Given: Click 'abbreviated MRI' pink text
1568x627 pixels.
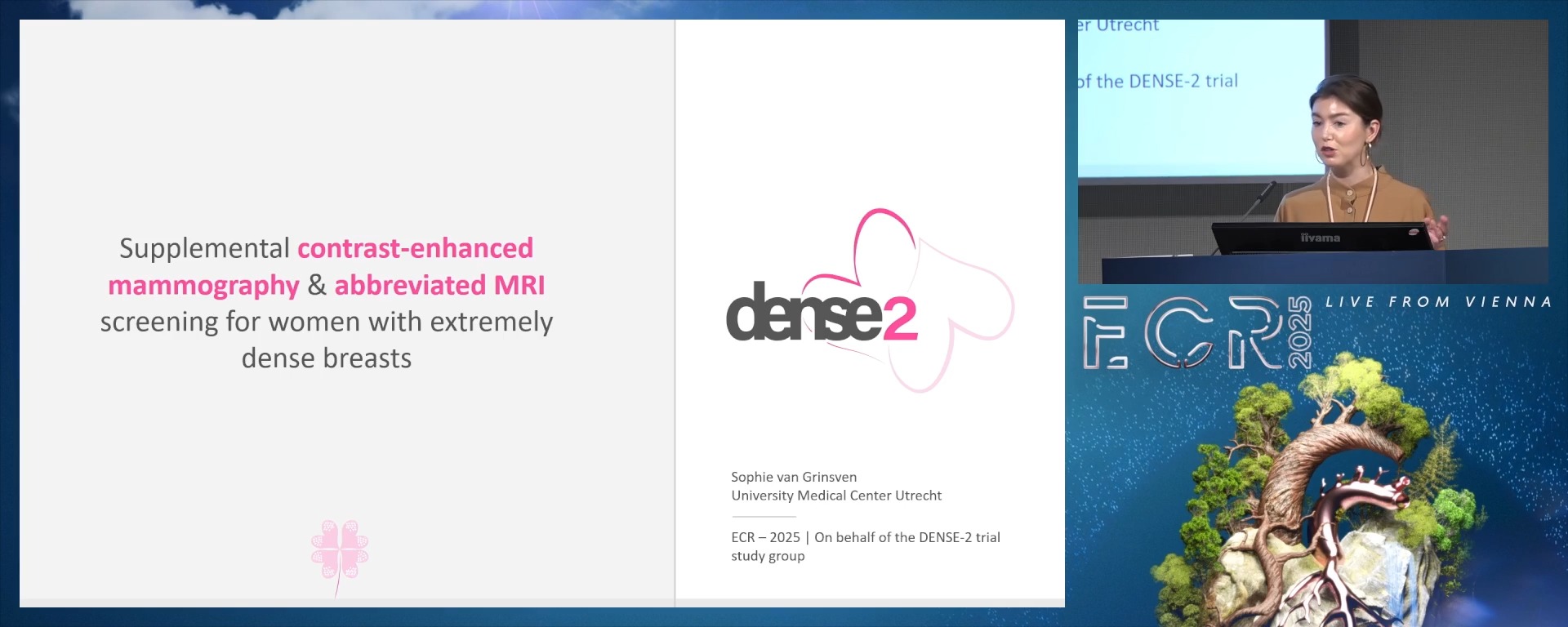Looking at the screenshot, I should 439,285.
